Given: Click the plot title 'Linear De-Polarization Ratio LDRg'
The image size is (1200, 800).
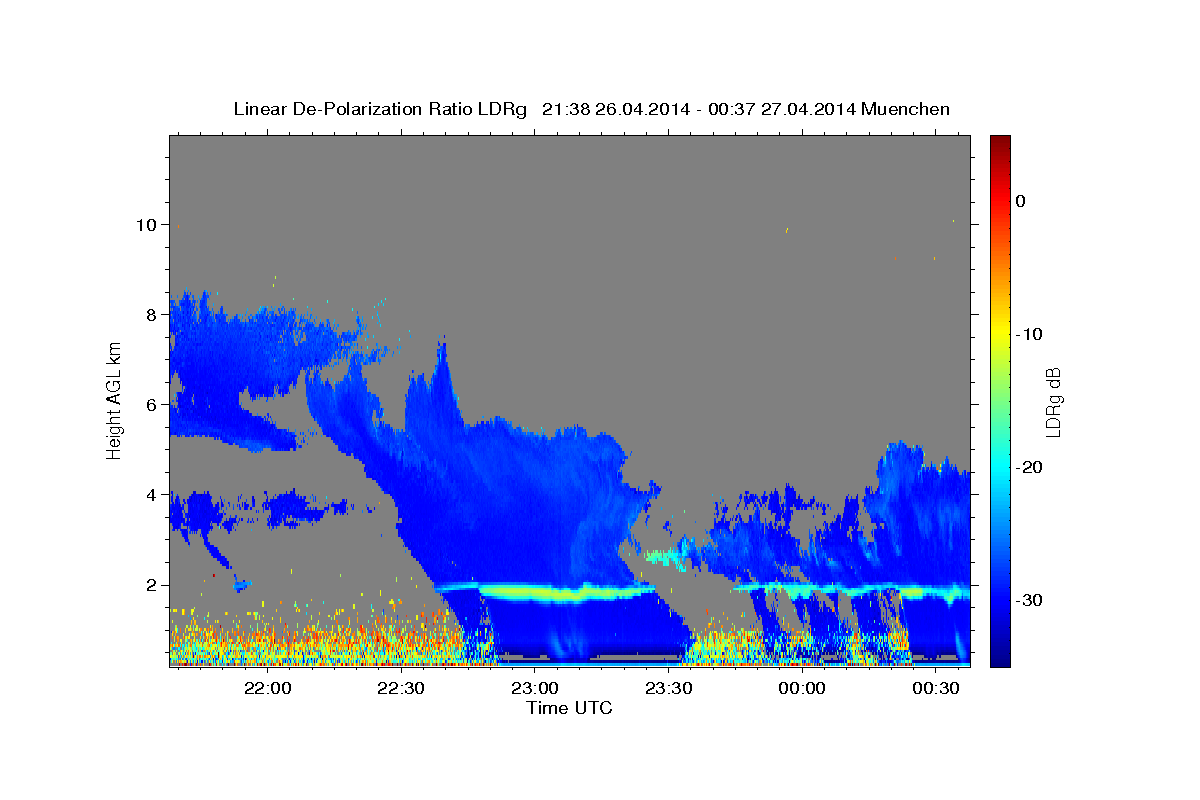Looking at the screenshot, I should 380,109.
